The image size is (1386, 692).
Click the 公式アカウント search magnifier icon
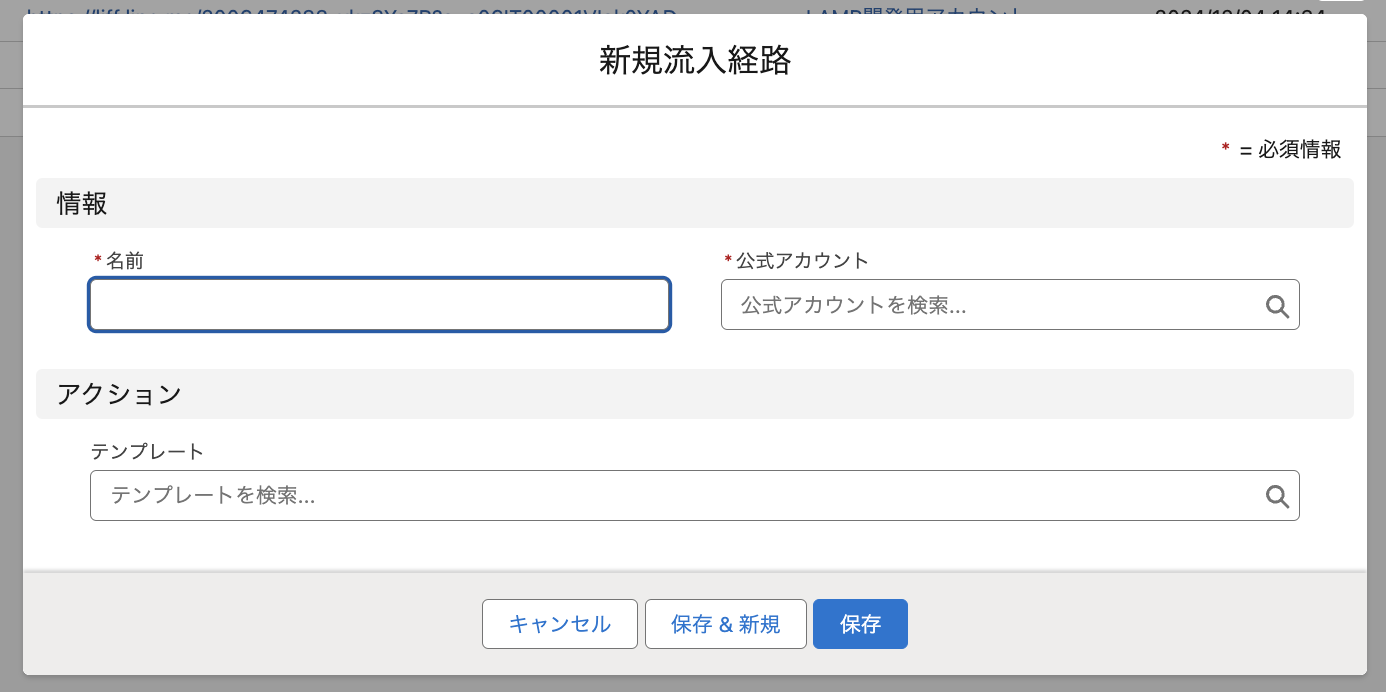[1277, 306]
